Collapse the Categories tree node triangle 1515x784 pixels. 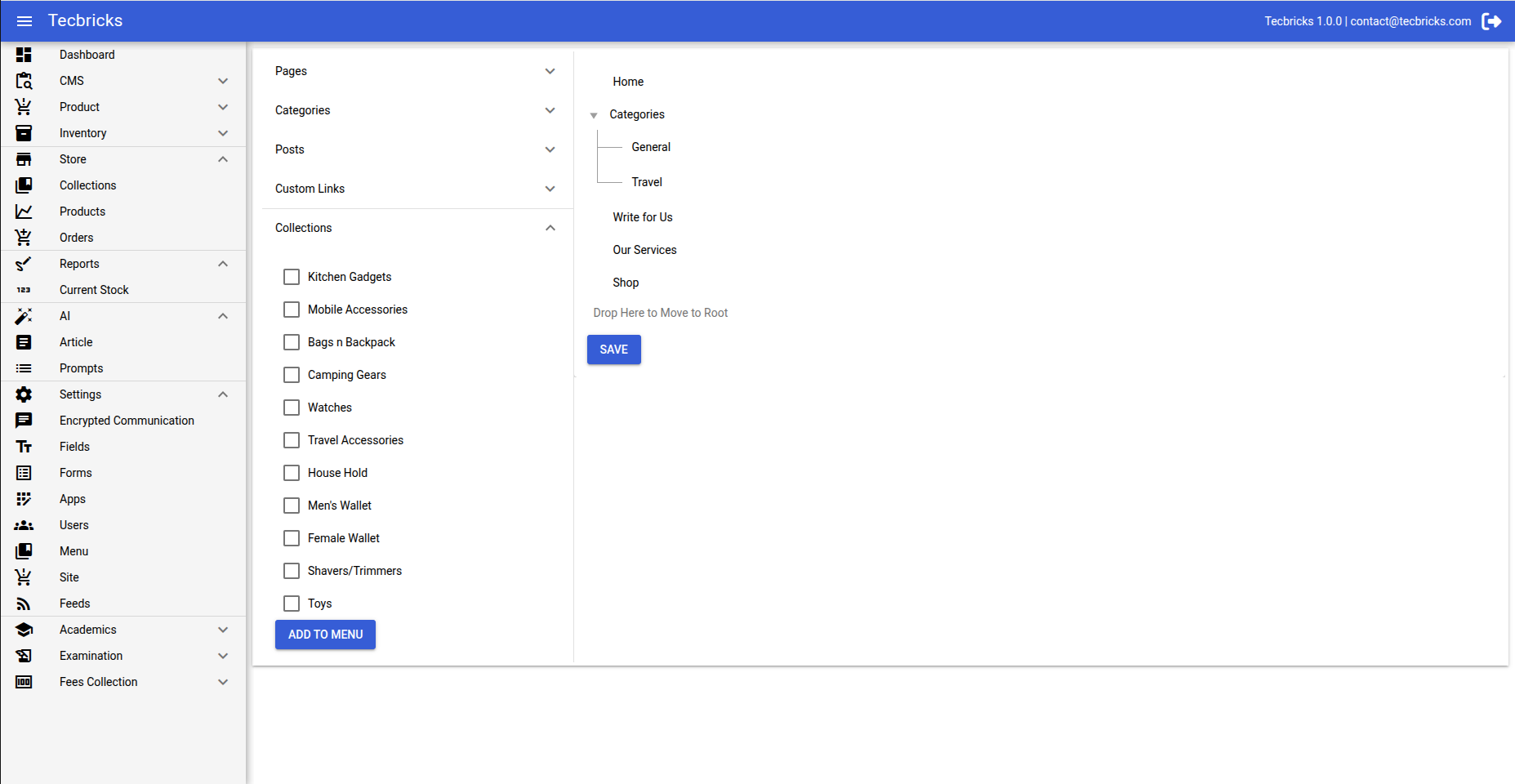[x=594, y=115]
